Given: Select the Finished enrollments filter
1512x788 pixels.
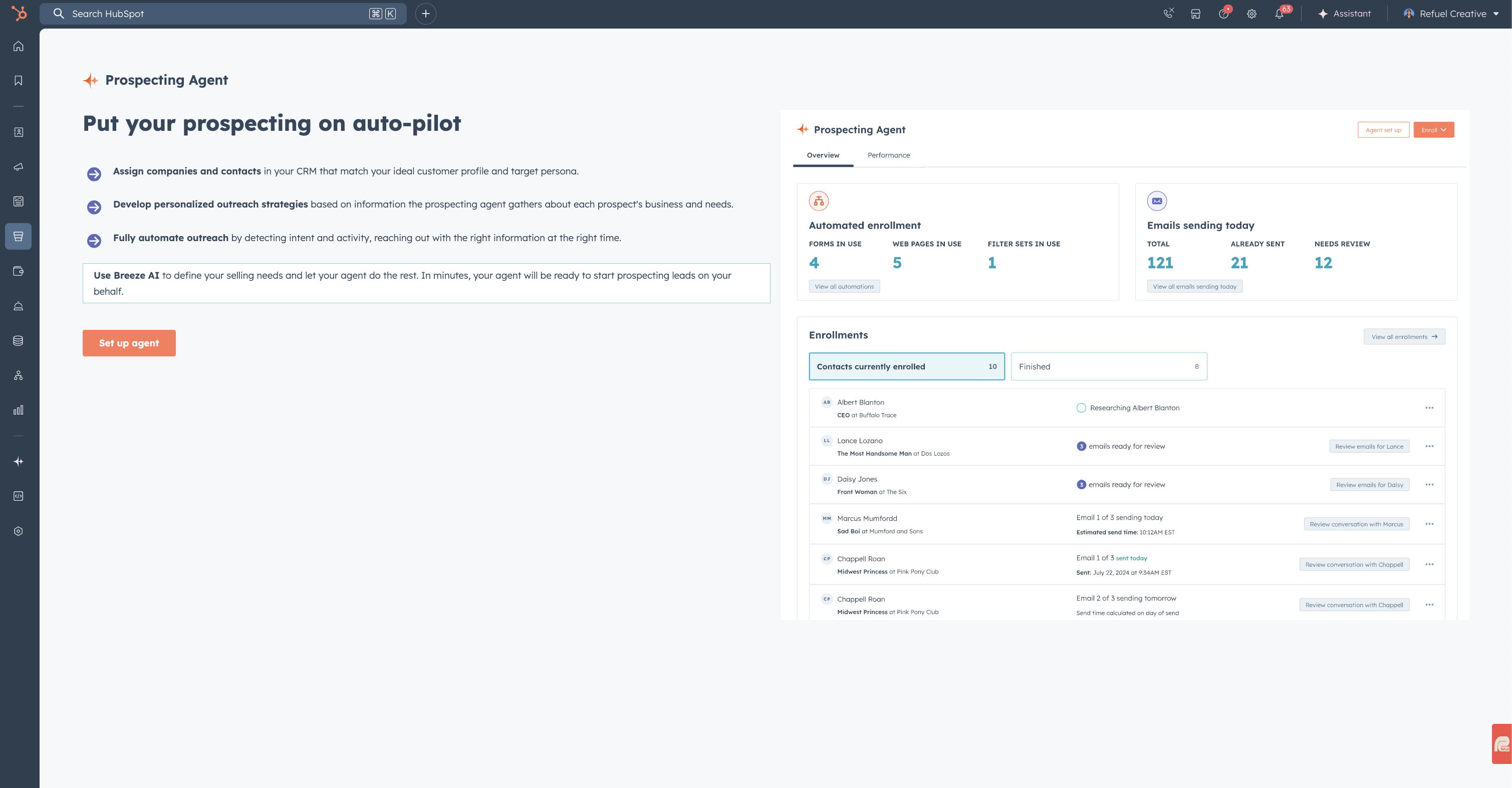Looking at the screenshot, I should [x=1108, y=366].
